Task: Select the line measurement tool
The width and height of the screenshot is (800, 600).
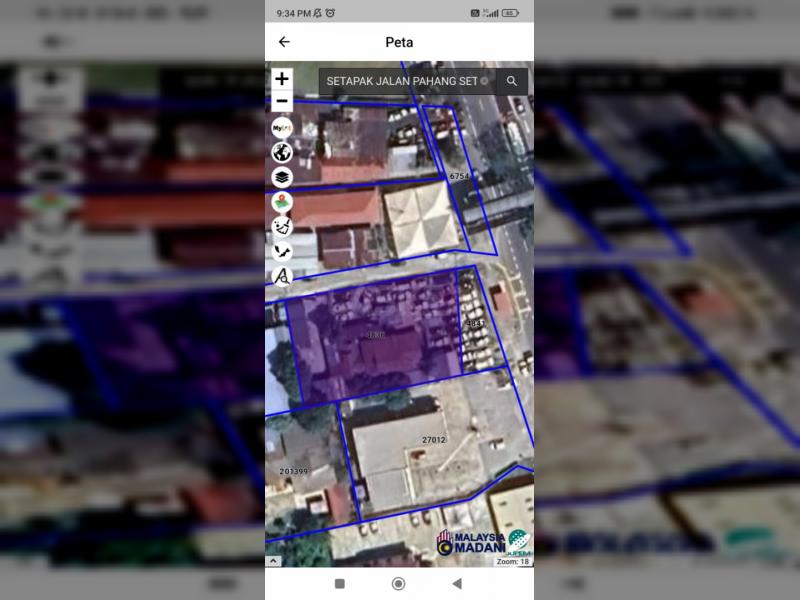Action: click(282, 252)
